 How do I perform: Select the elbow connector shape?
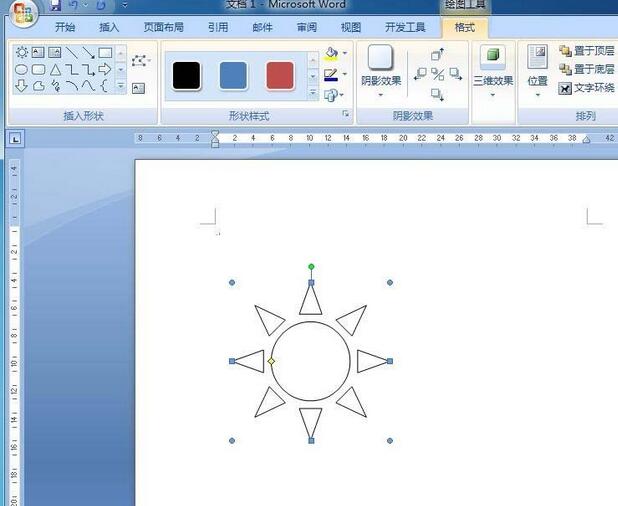72,69
